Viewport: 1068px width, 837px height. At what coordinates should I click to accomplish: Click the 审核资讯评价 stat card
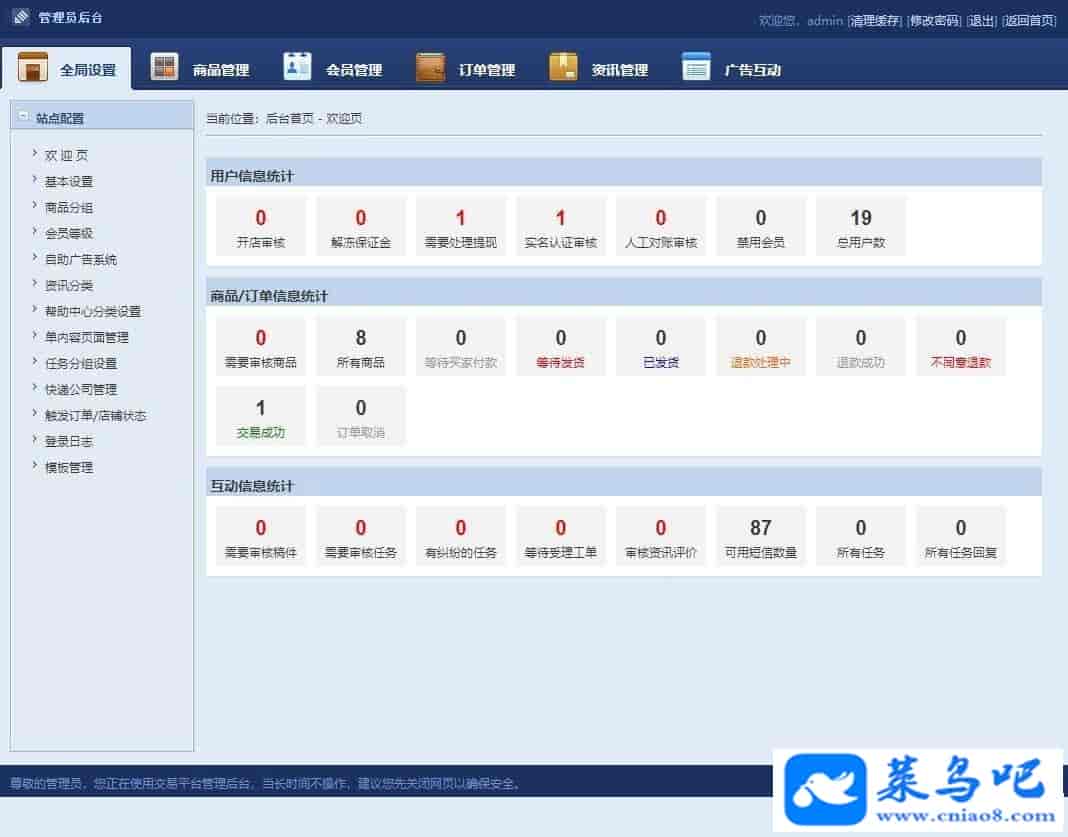(661, 537)
